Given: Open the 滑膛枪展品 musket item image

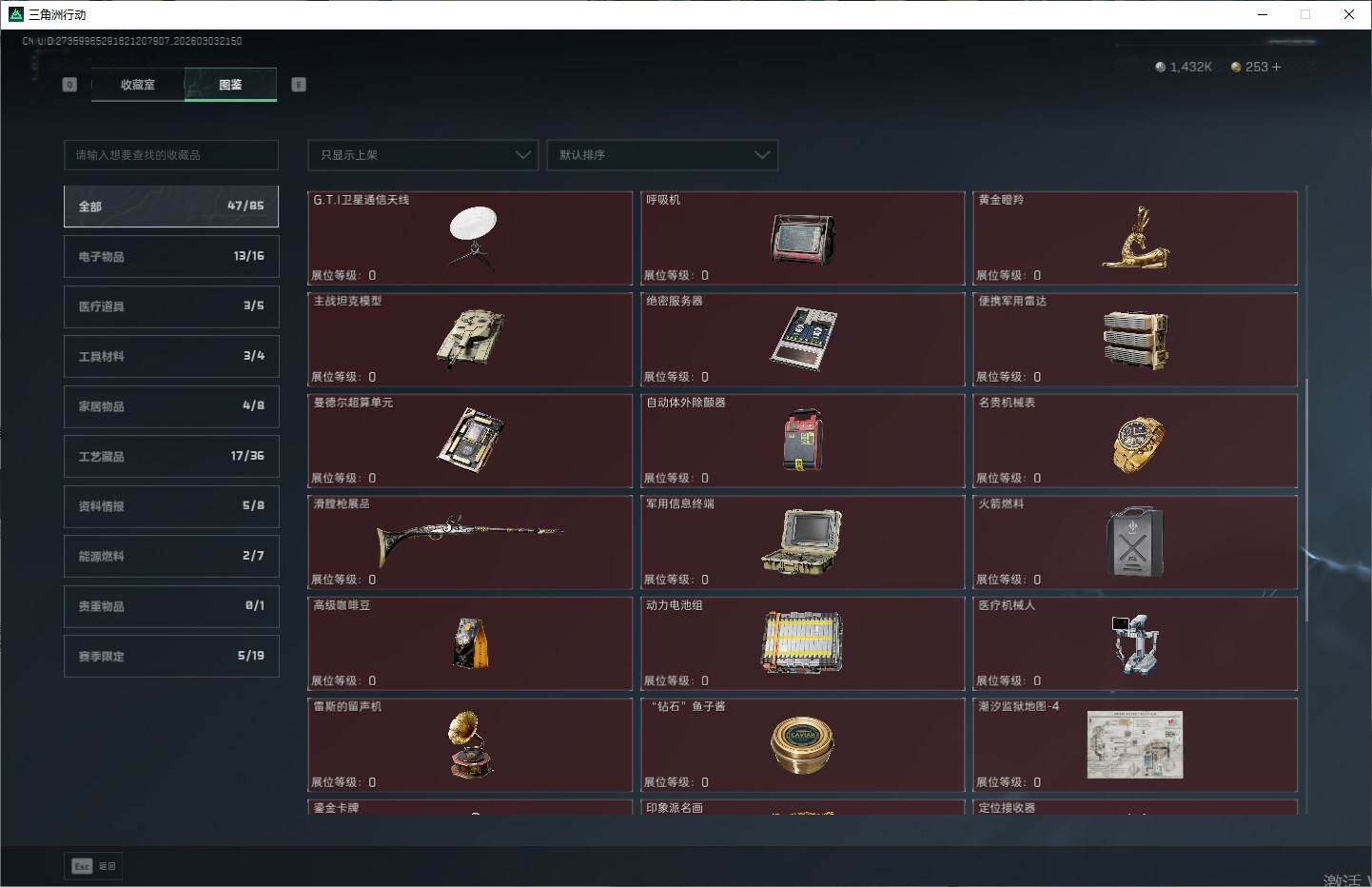Looking at the screenshot, I should tap(471, 541).
